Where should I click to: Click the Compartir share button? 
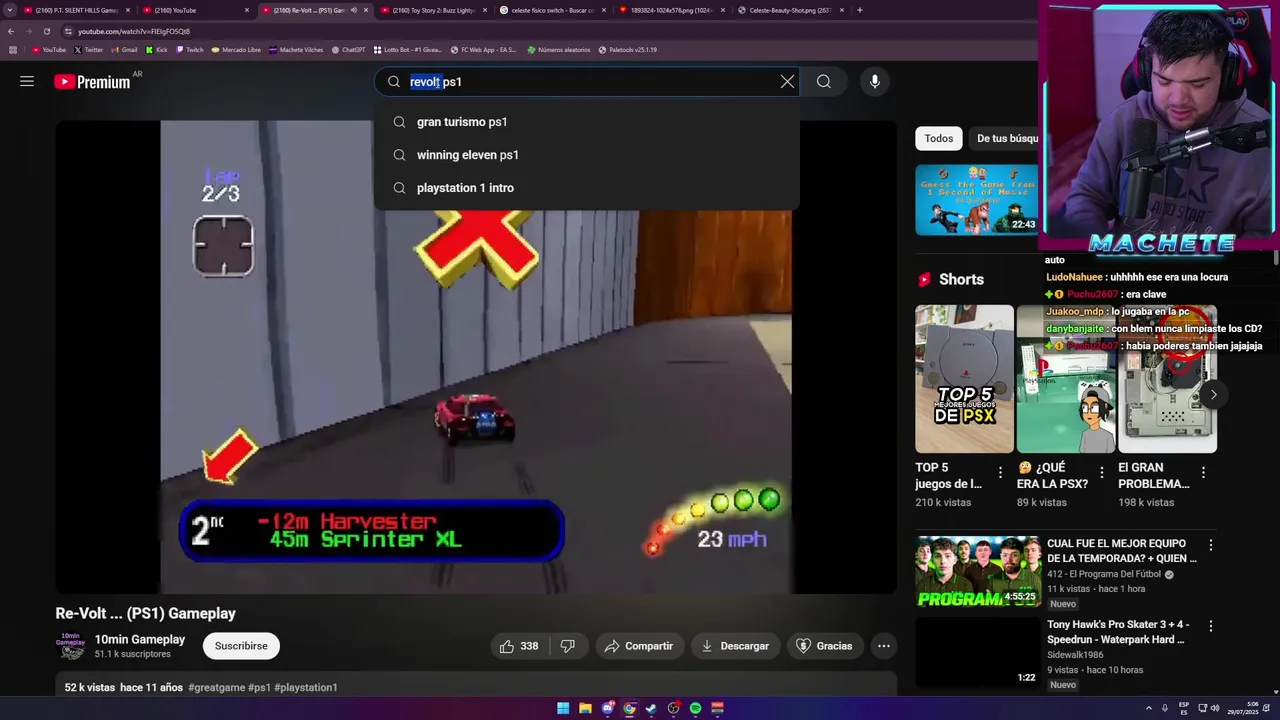pos(640,646)
